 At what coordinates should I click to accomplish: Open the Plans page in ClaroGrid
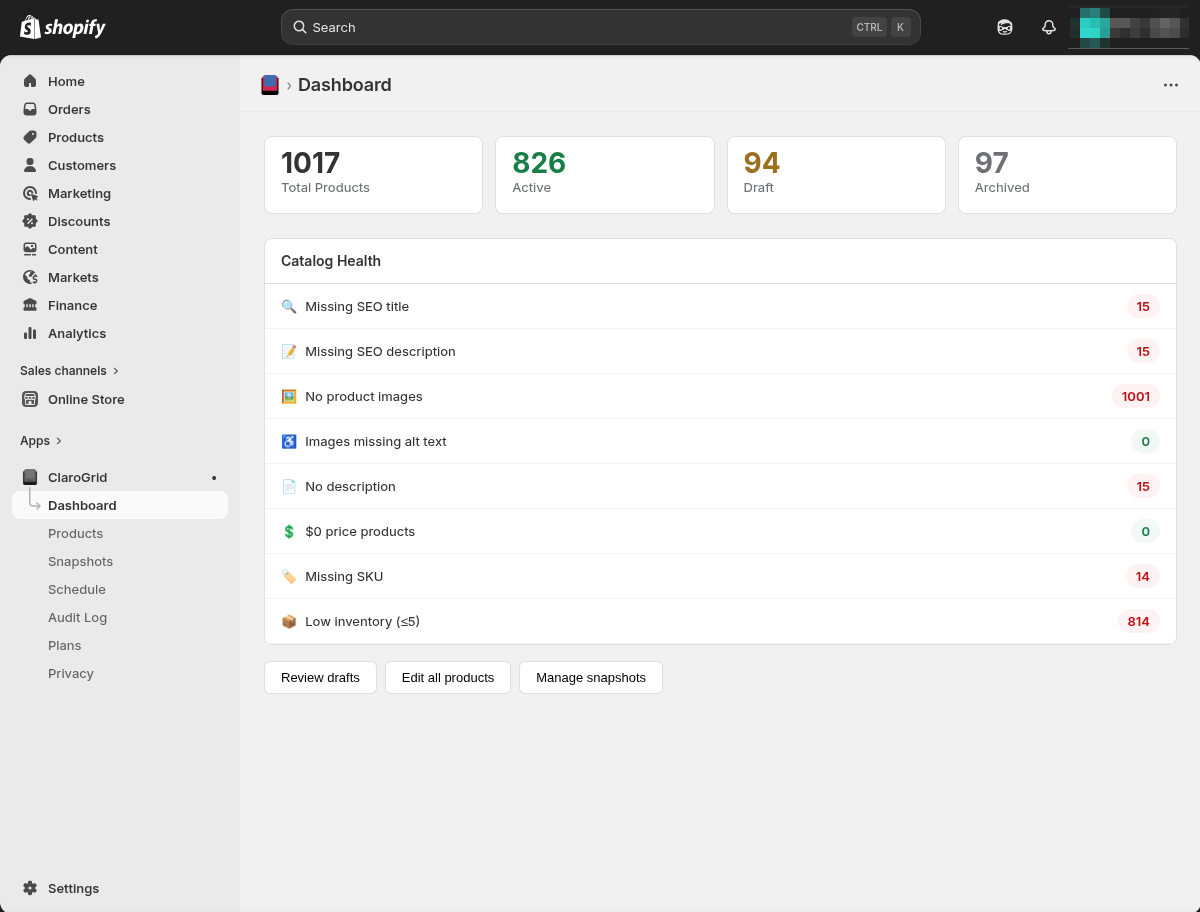(64, 645)
